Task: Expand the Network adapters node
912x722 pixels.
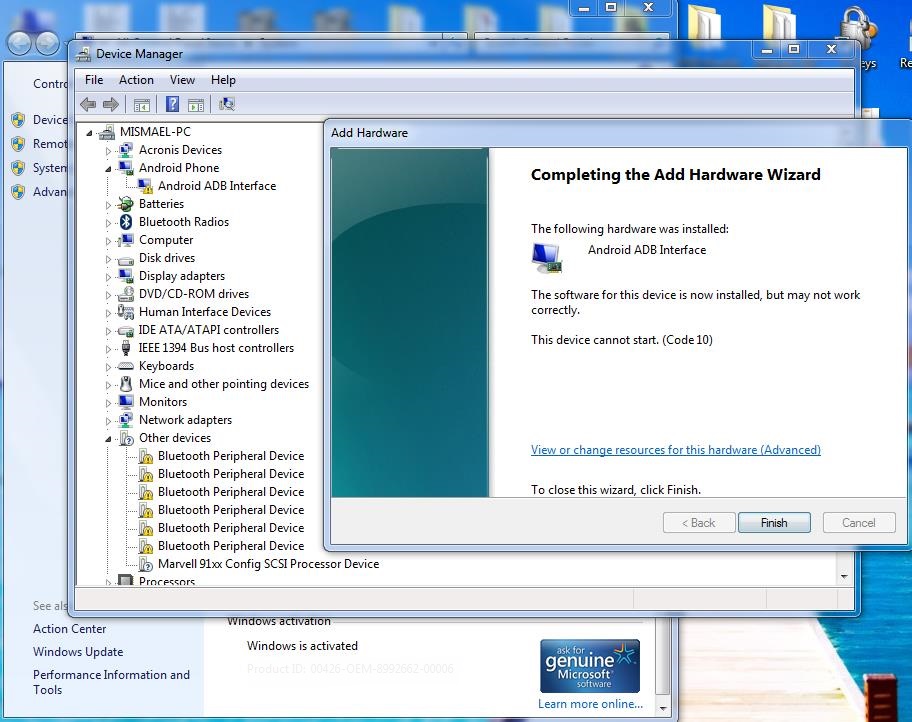Action: tap(108, 421)
